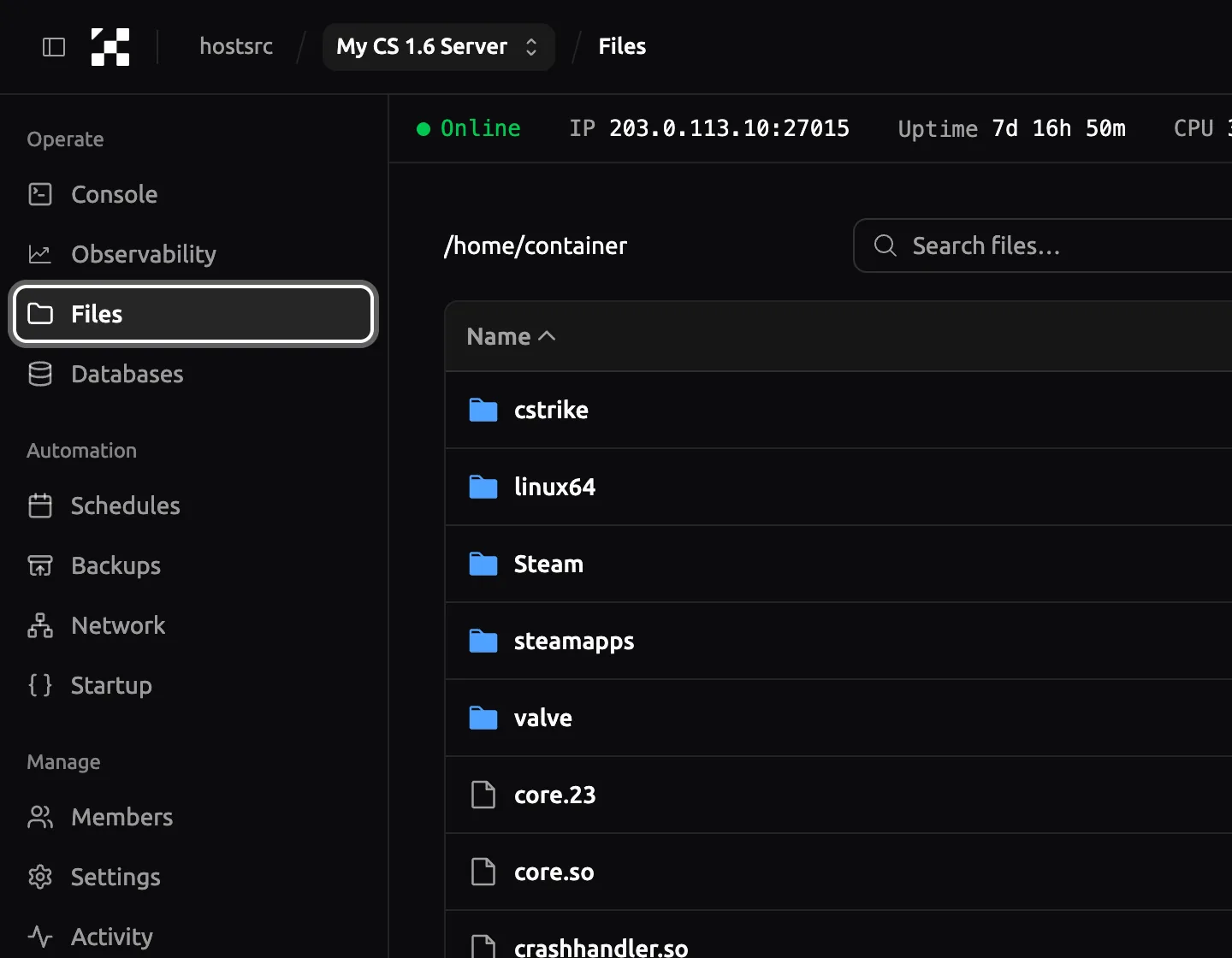Toggle the sidebar panel icon
Image resolution: width=1232 pixels, height=958 pixels.
pos(54,47)
